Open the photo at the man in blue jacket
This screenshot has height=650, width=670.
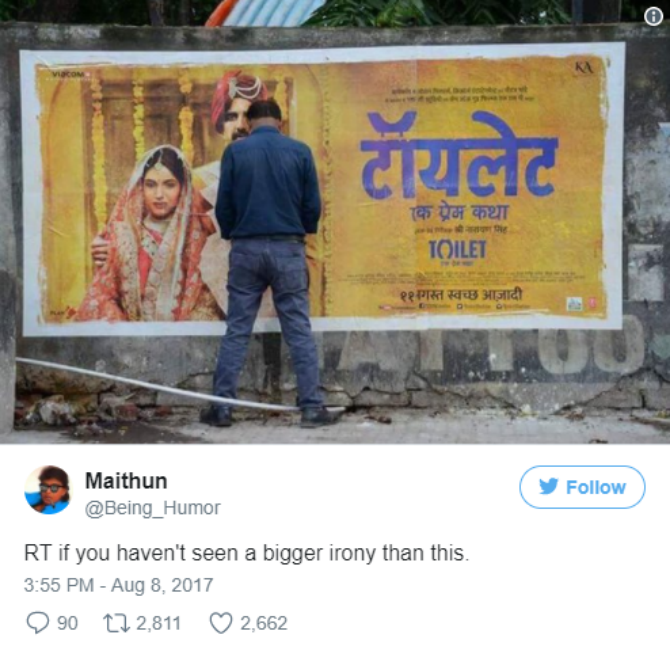pos(268,263)
